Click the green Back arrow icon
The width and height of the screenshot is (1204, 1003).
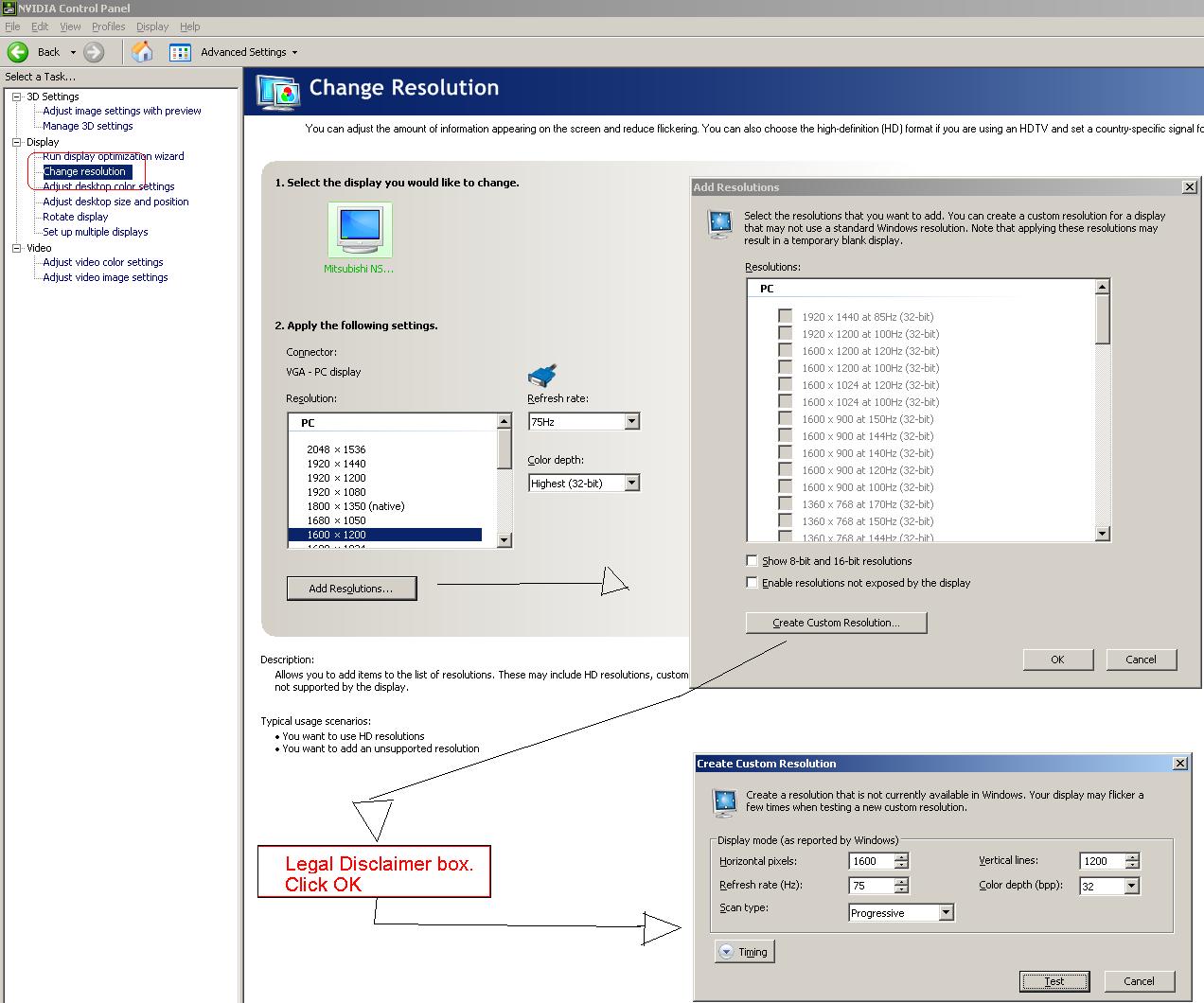(18, 52)
